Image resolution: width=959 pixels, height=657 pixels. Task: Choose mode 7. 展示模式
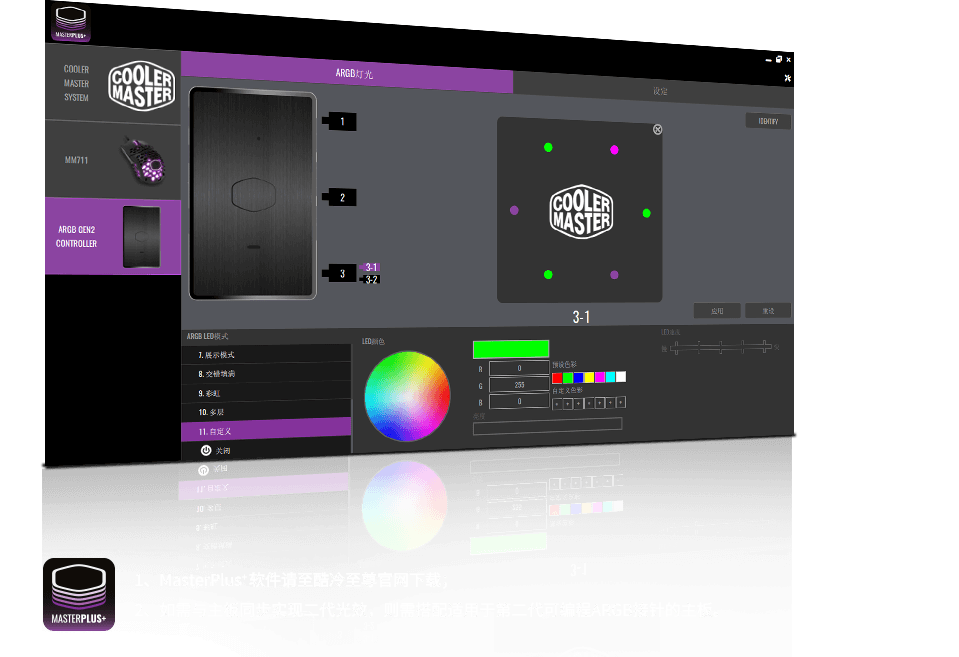tap(266, 354)
